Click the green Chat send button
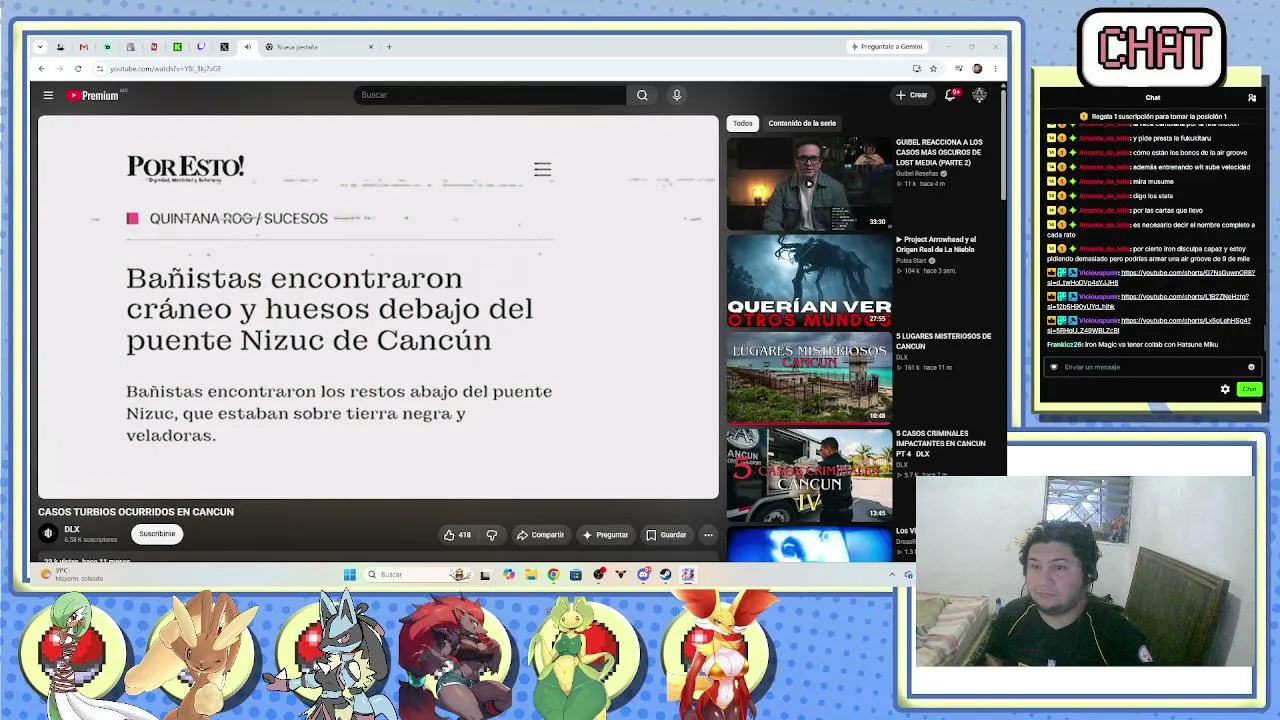Viewport: 1280px width, 720px height. pyautogui.click(x=1249, y=389)
